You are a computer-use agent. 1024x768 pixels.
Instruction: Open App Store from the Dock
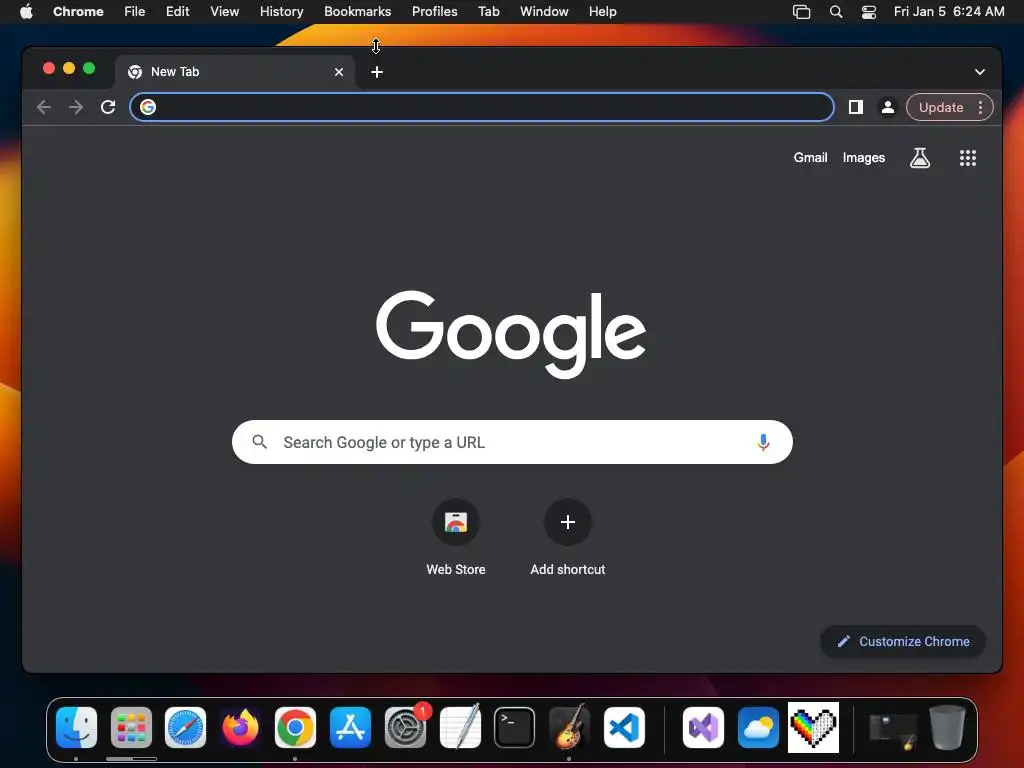click(x=351, y=728)
